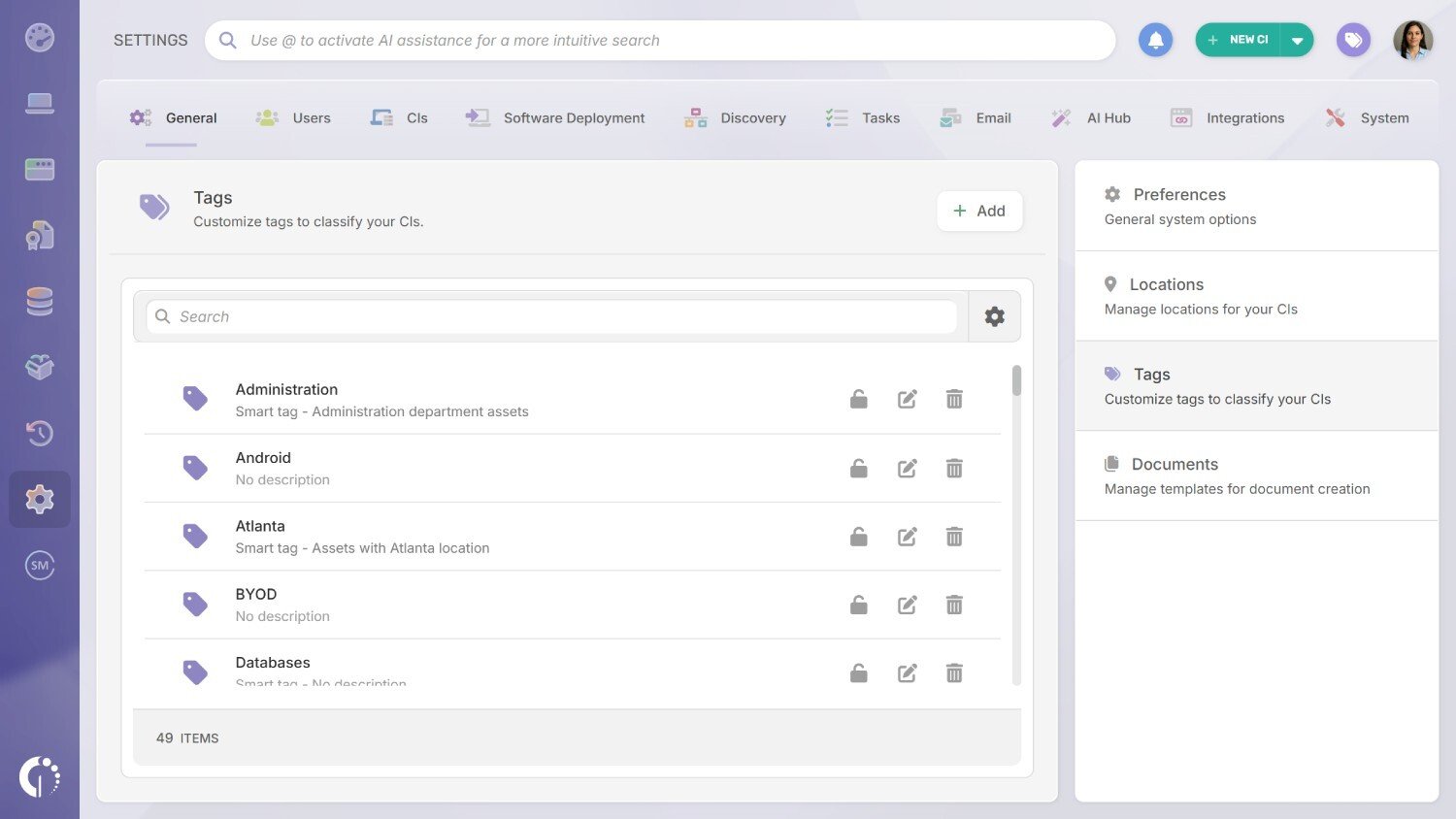The height and width of the screenshot is (819, 1456).
Task: Click the Add button to create a tag
Action: tap(979, 211)
